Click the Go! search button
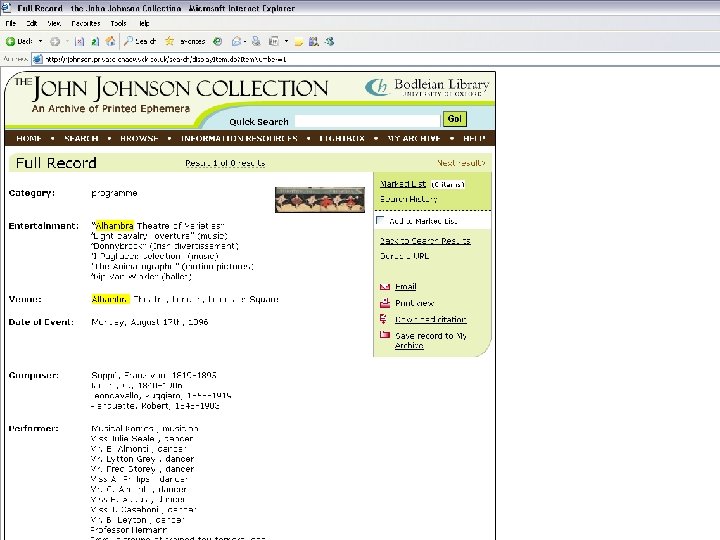 455,119
